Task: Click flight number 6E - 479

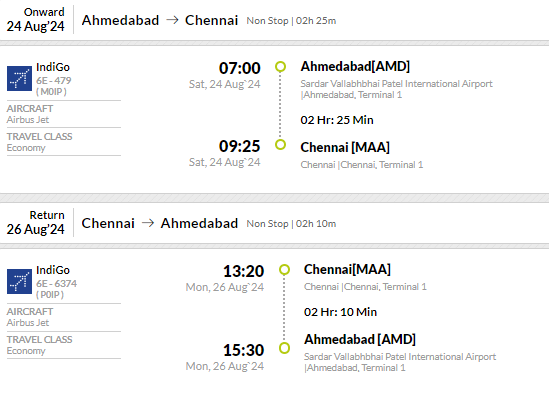Action: 54,81
